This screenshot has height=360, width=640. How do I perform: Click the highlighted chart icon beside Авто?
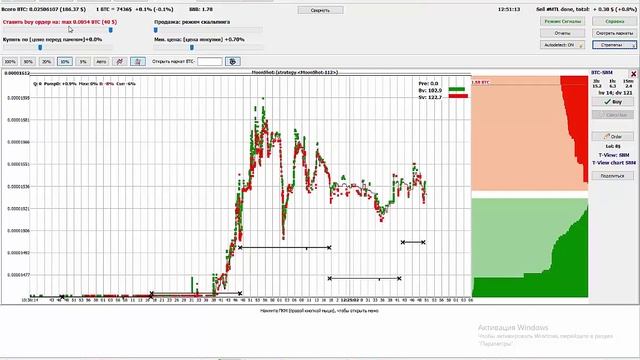point(138,62)
